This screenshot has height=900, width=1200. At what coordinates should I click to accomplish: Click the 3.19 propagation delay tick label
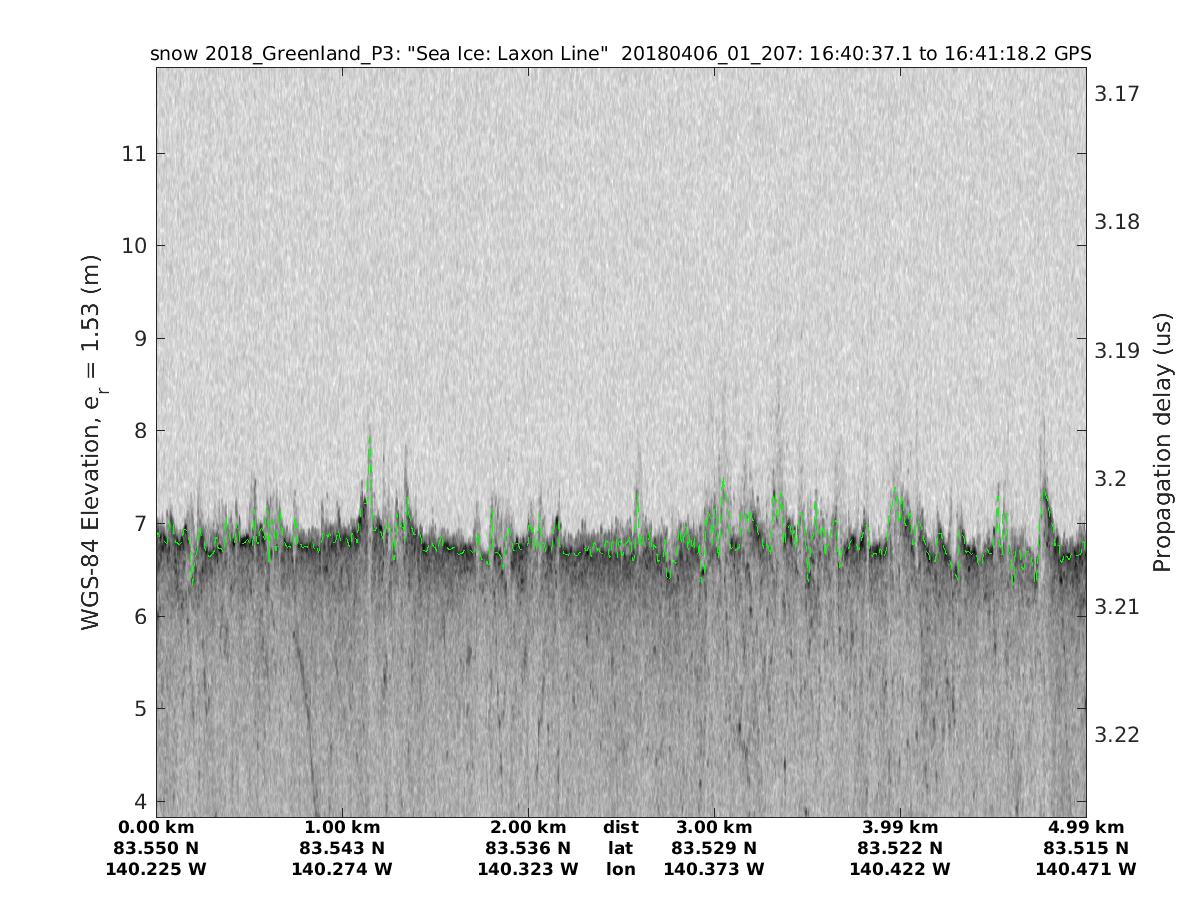tap(1117, 351)
